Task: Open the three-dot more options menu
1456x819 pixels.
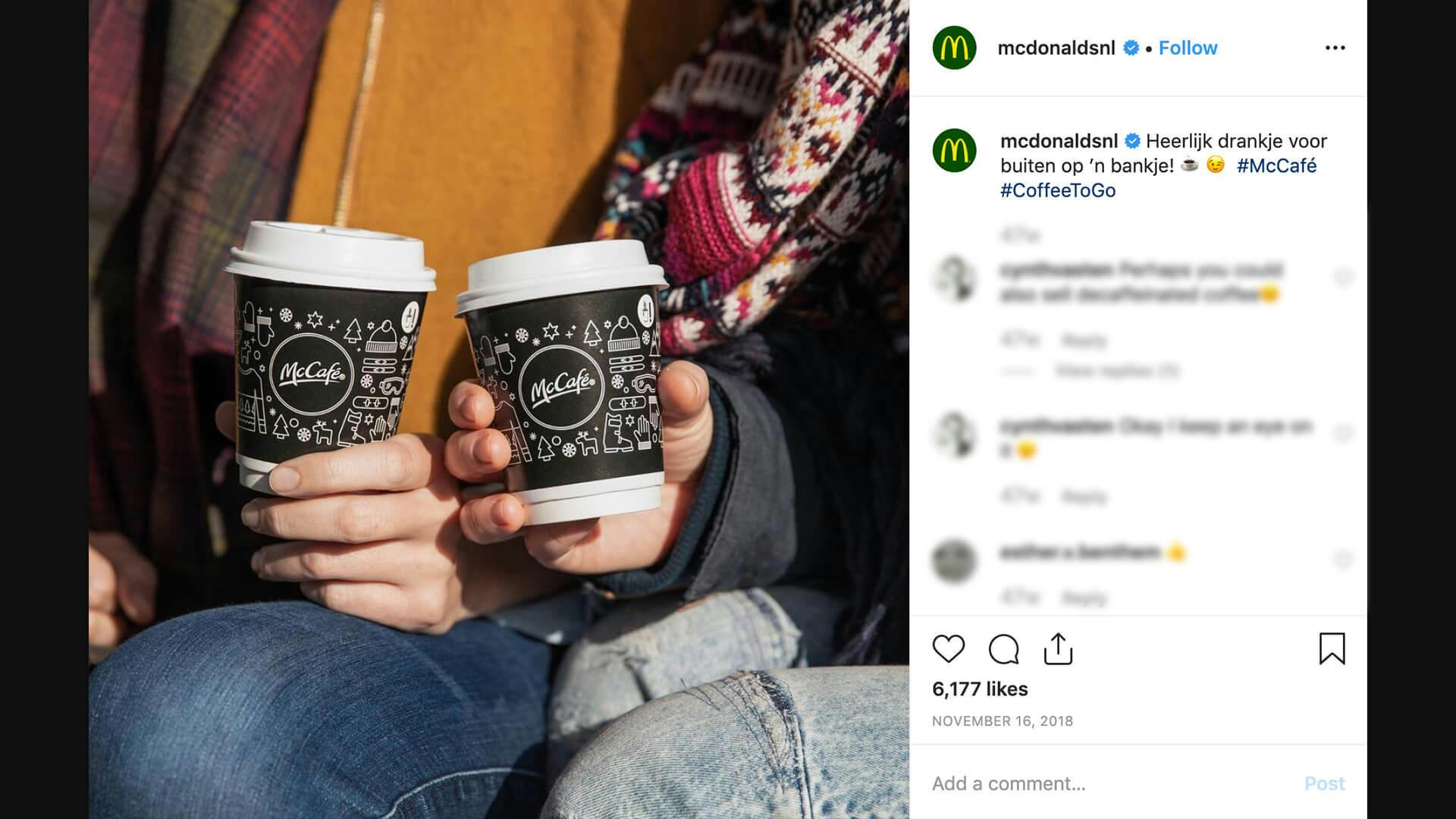Action: [x=1335, y=48]
